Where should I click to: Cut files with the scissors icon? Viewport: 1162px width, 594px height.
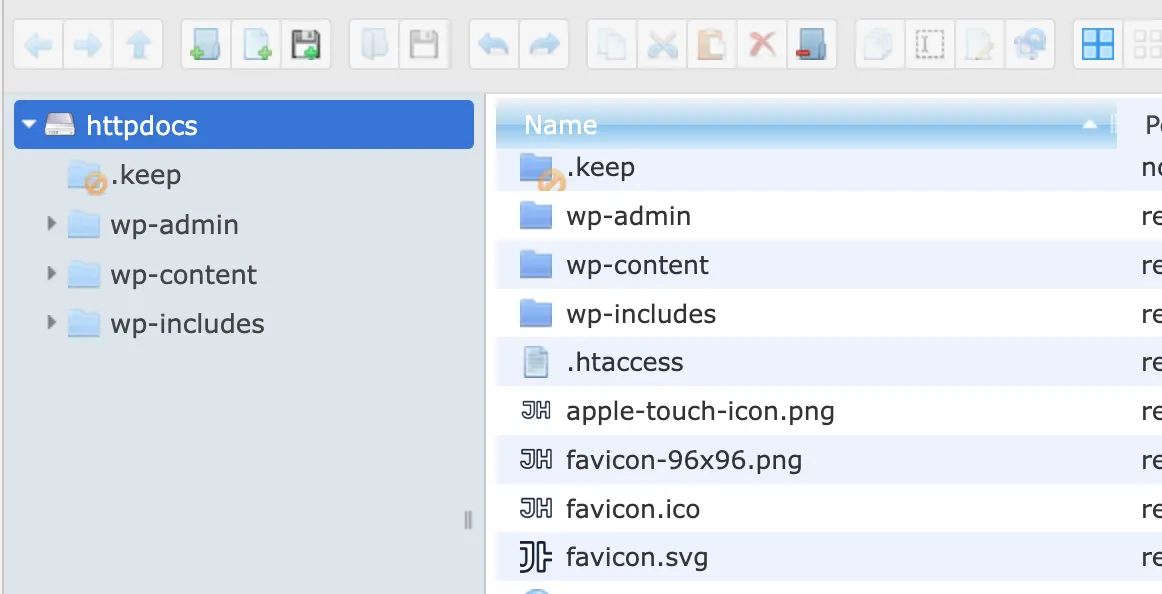pos(662,44)
